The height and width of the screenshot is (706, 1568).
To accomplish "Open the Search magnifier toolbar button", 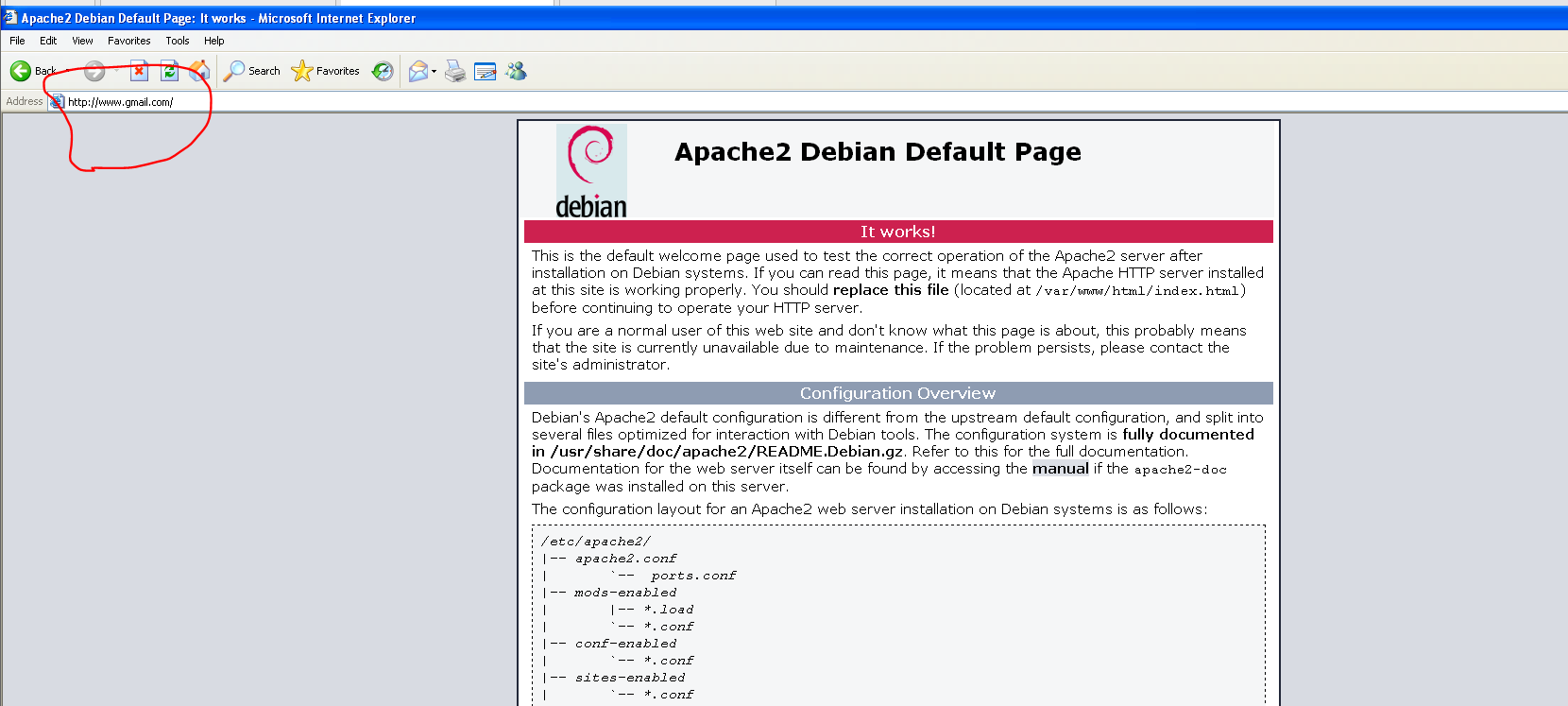I will point(252,71).
